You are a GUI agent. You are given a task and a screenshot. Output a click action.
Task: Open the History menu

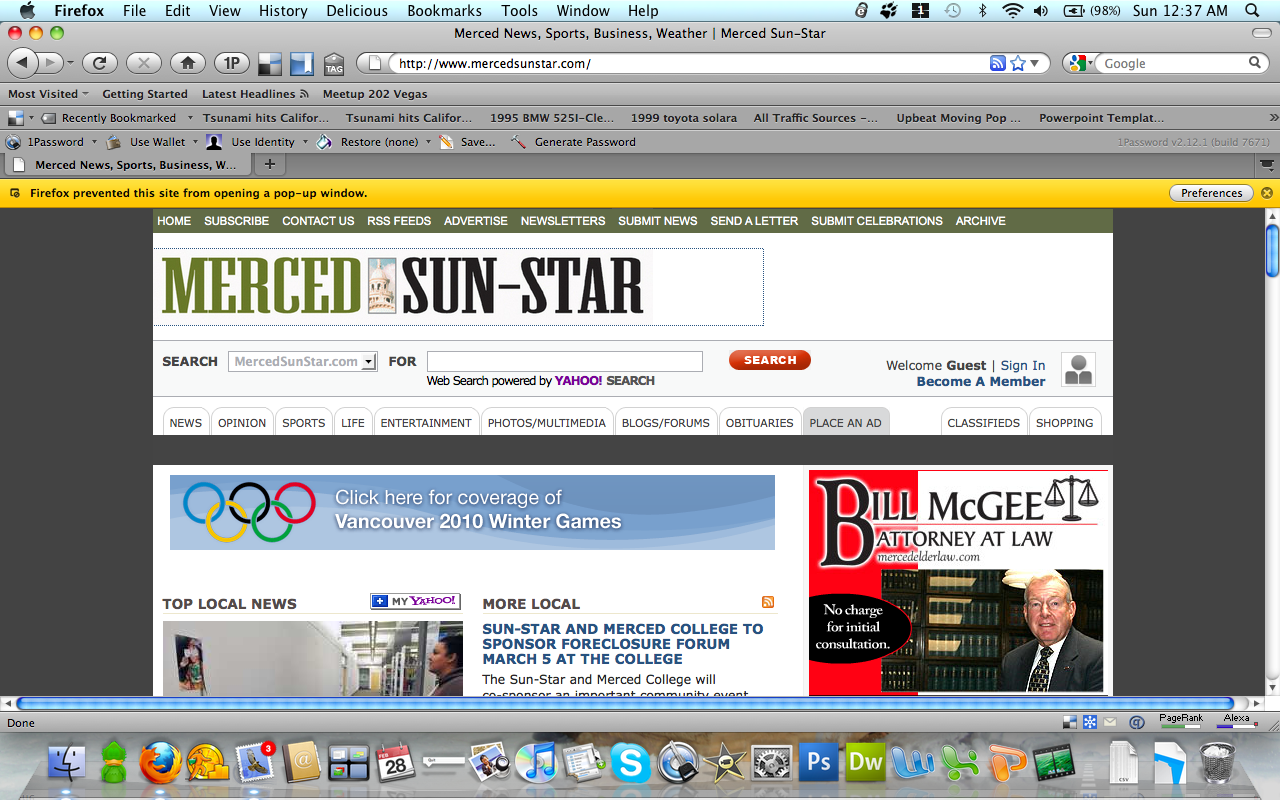(283, 11)
